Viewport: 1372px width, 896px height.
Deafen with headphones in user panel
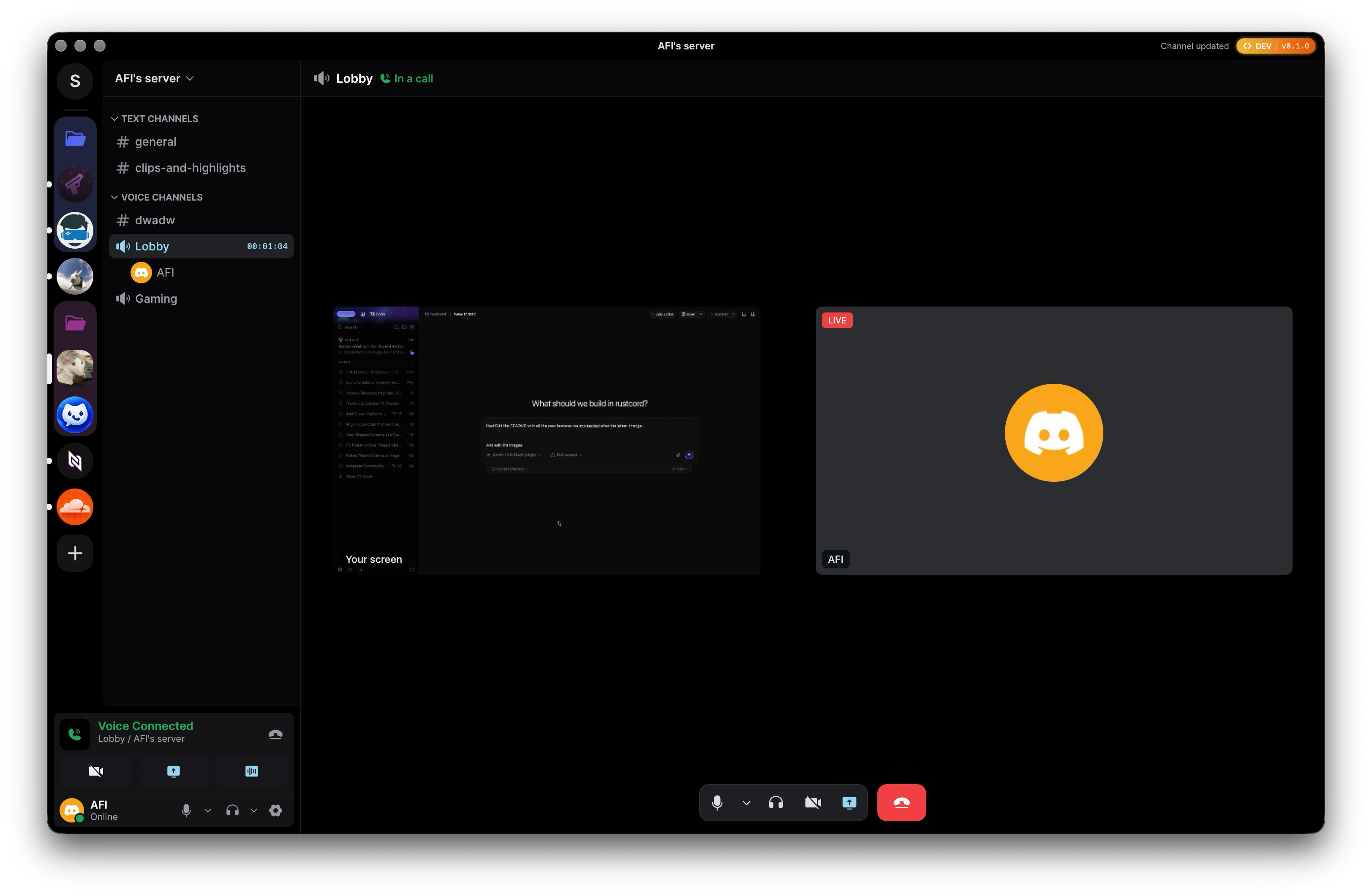click(x=232, y=810)
